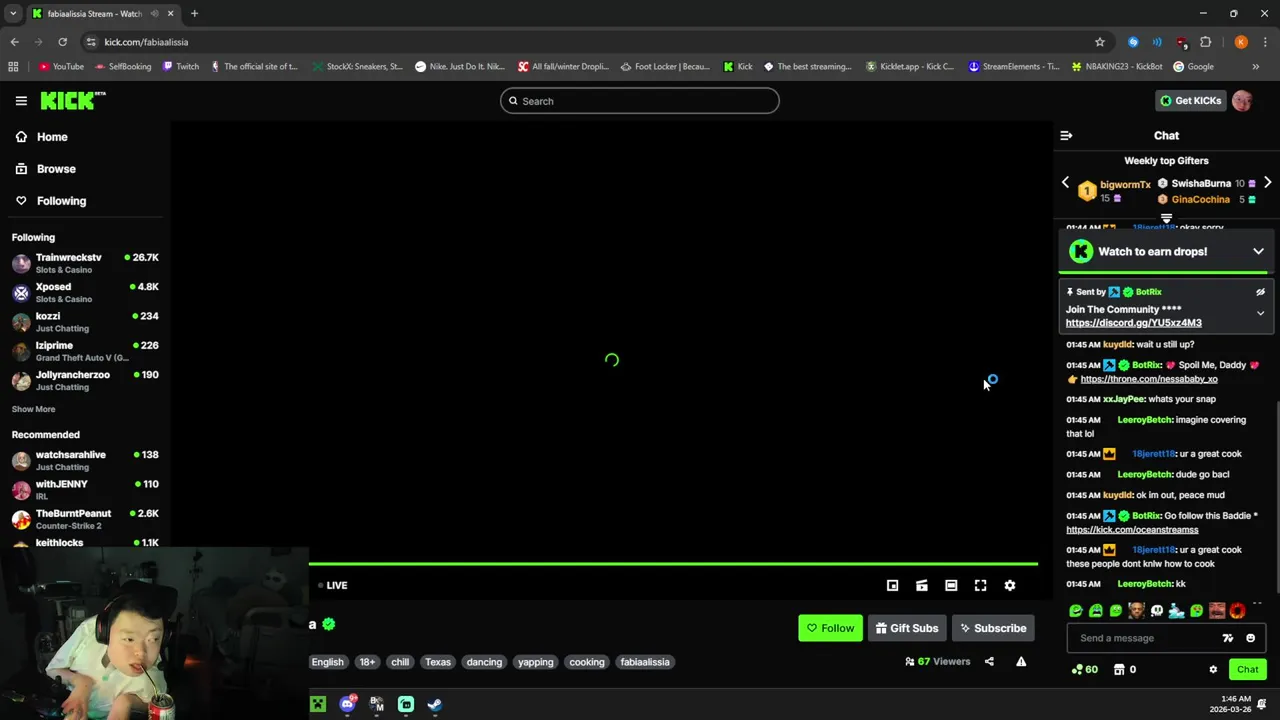The image size is (1280, 720).
Task: Send message with Chat button
Action: tap(1247, 670)
